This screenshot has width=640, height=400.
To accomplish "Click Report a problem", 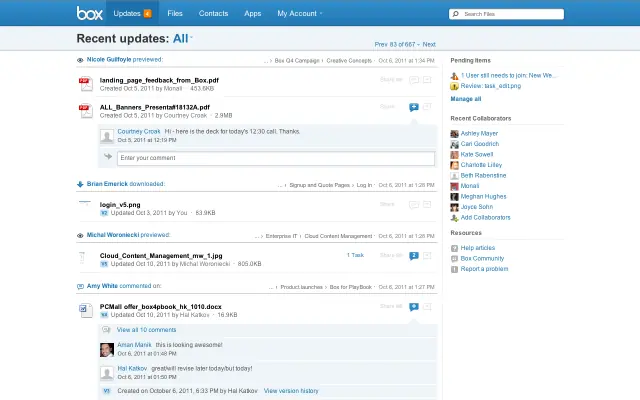I will click(484, 269).
